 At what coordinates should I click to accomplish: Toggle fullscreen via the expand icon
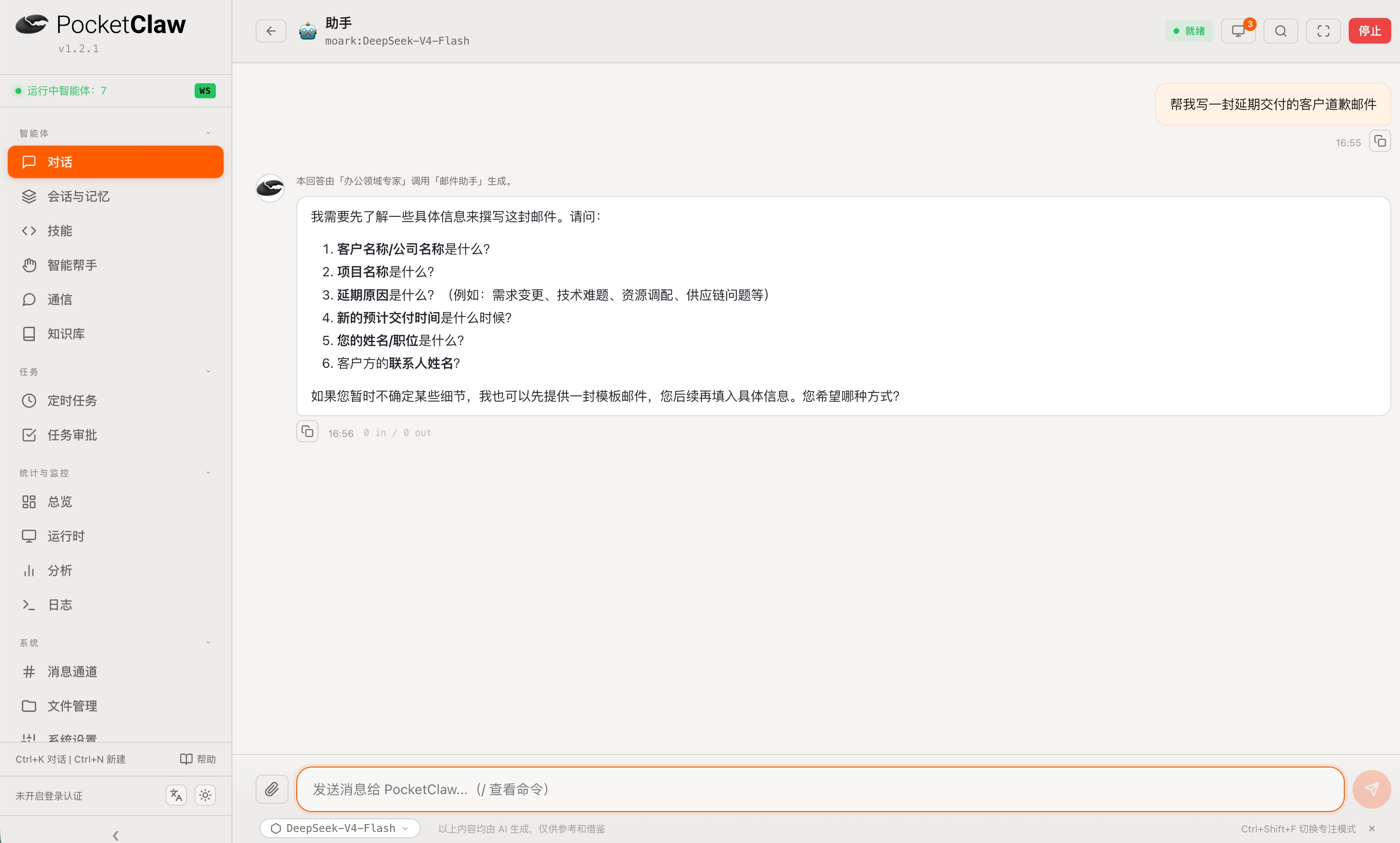[x=1324, y=30]
